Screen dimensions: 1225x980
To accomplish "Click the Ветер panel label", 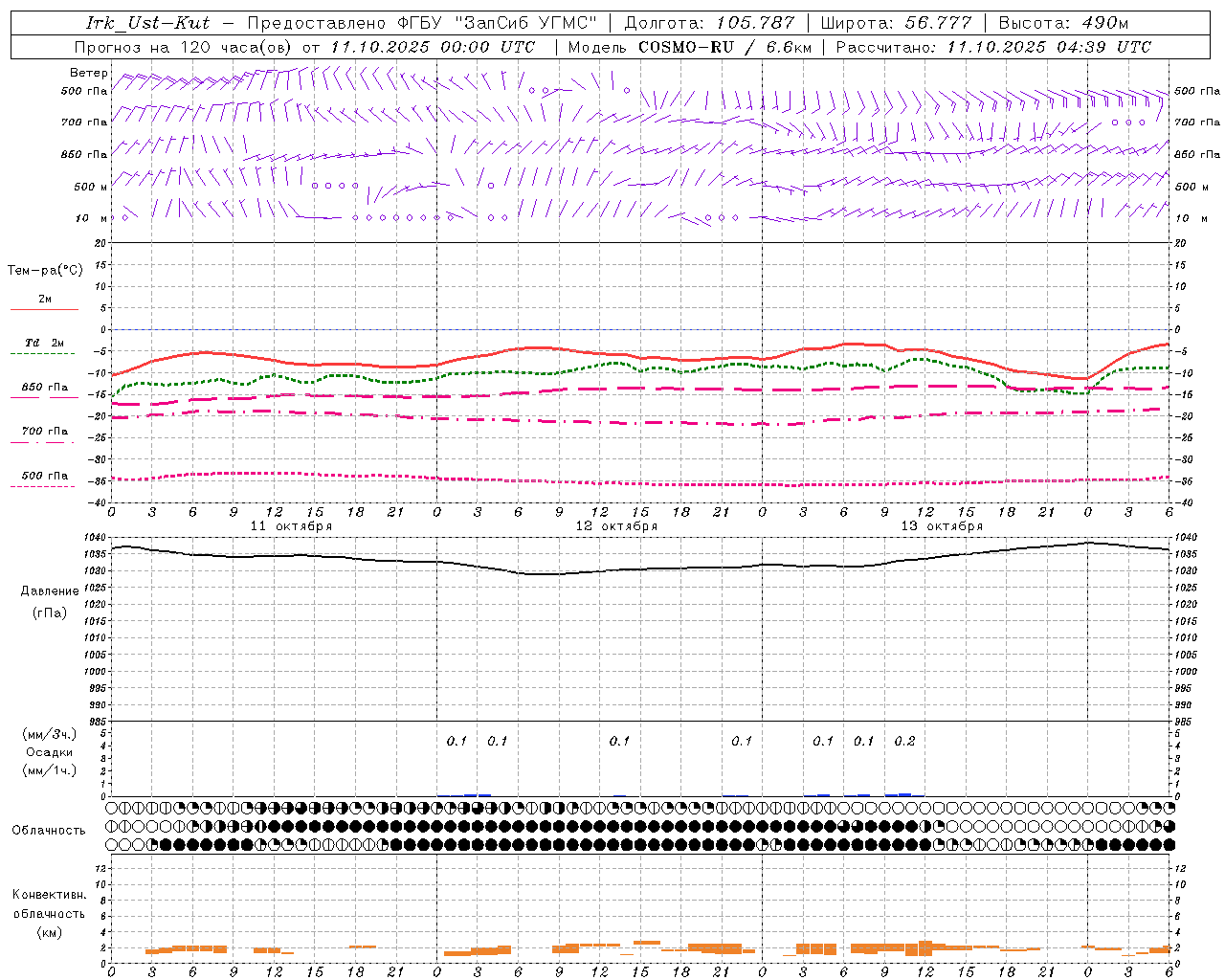I will click(x=89, y=73).
